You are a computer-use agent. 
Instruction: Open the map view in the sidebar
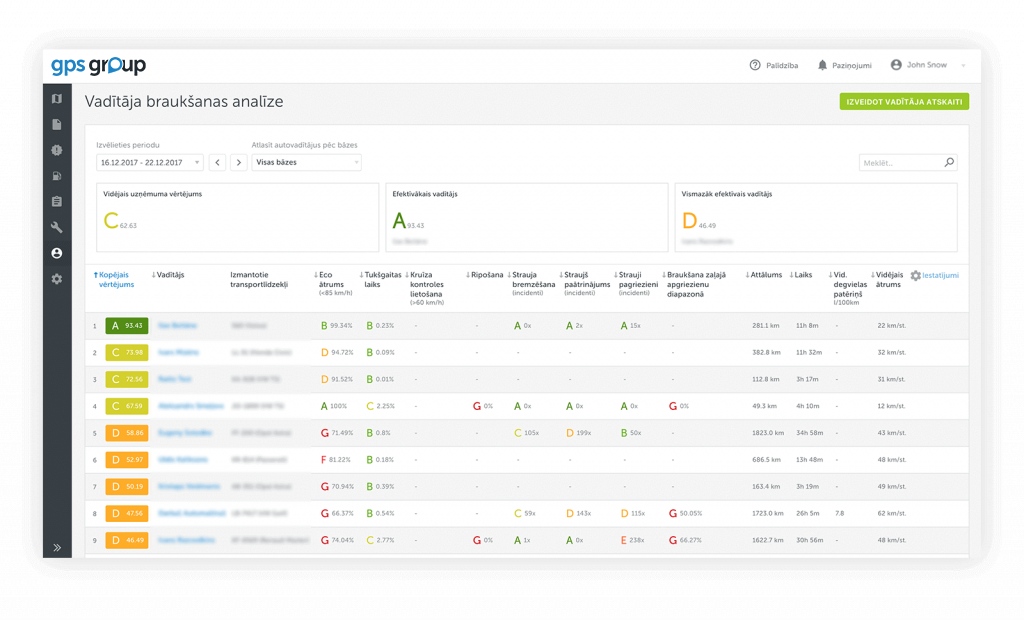[x=57, y=99]
